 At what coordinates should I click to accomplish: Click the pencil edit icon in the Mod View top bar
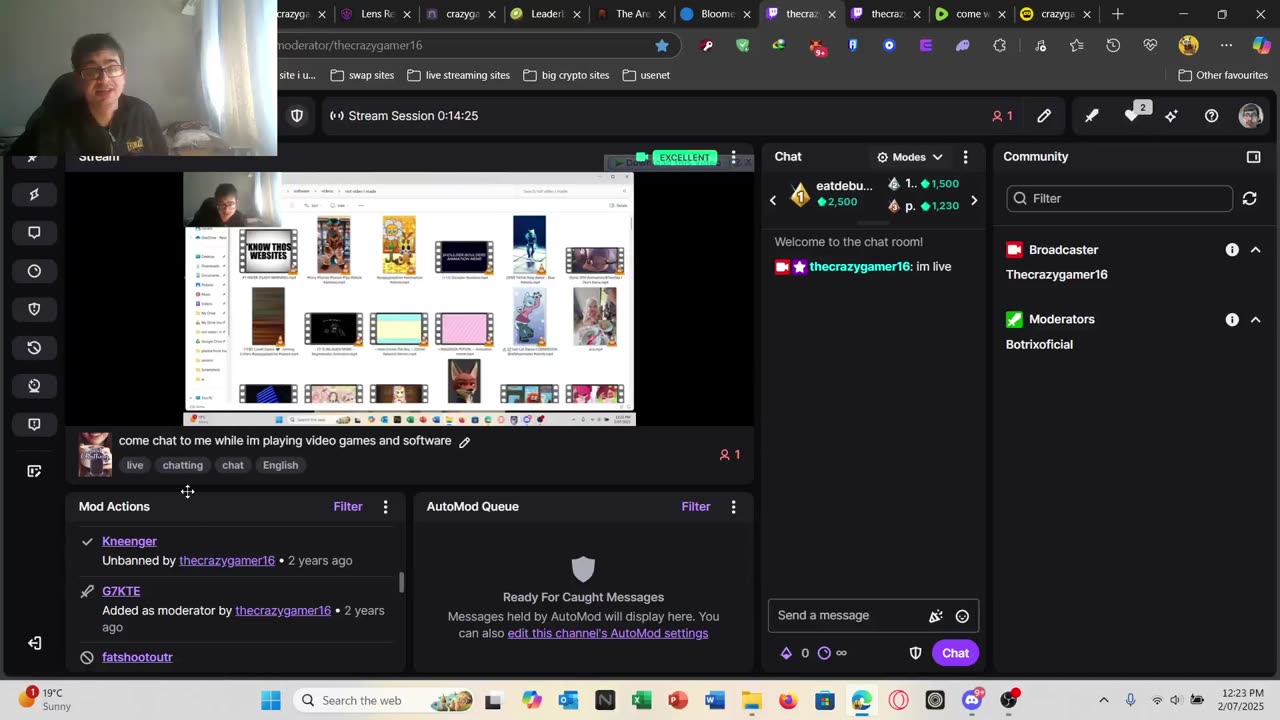tap(1044, 116)
